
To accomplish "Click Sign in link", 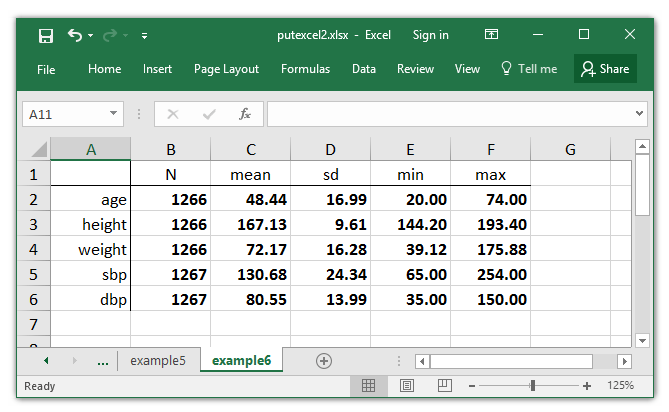I will click(x=430, y=35).
